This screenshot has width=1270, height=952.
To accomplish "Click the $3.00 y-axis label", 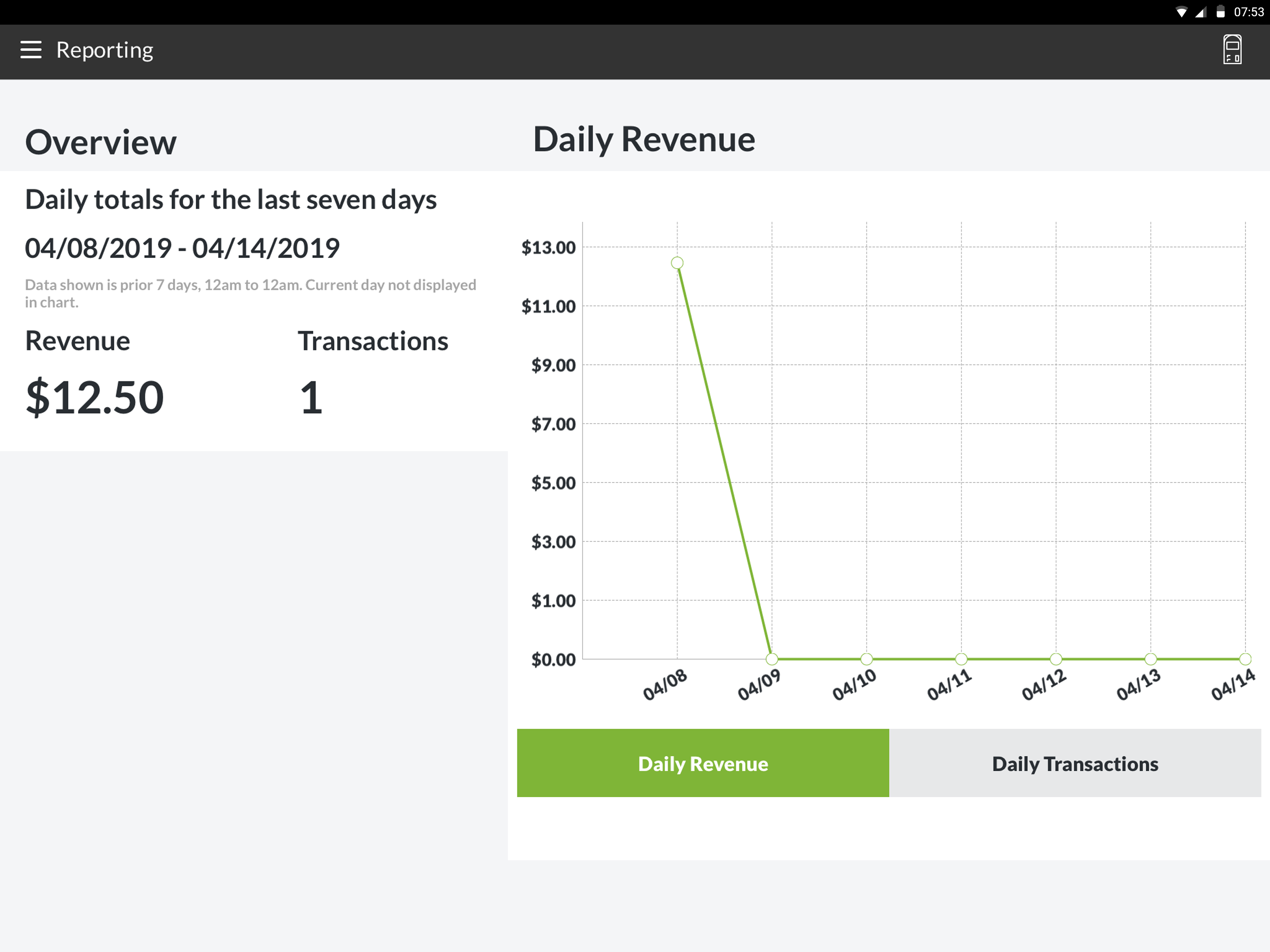I will pyautogui.click(x=554, y=542).
